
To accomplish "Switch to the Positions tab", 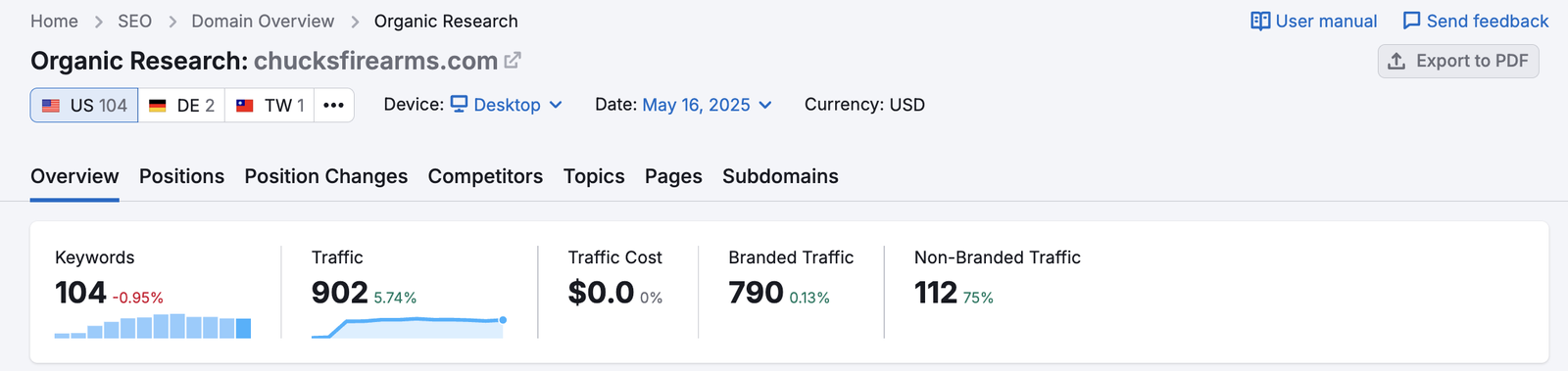I will click(181, 176).
